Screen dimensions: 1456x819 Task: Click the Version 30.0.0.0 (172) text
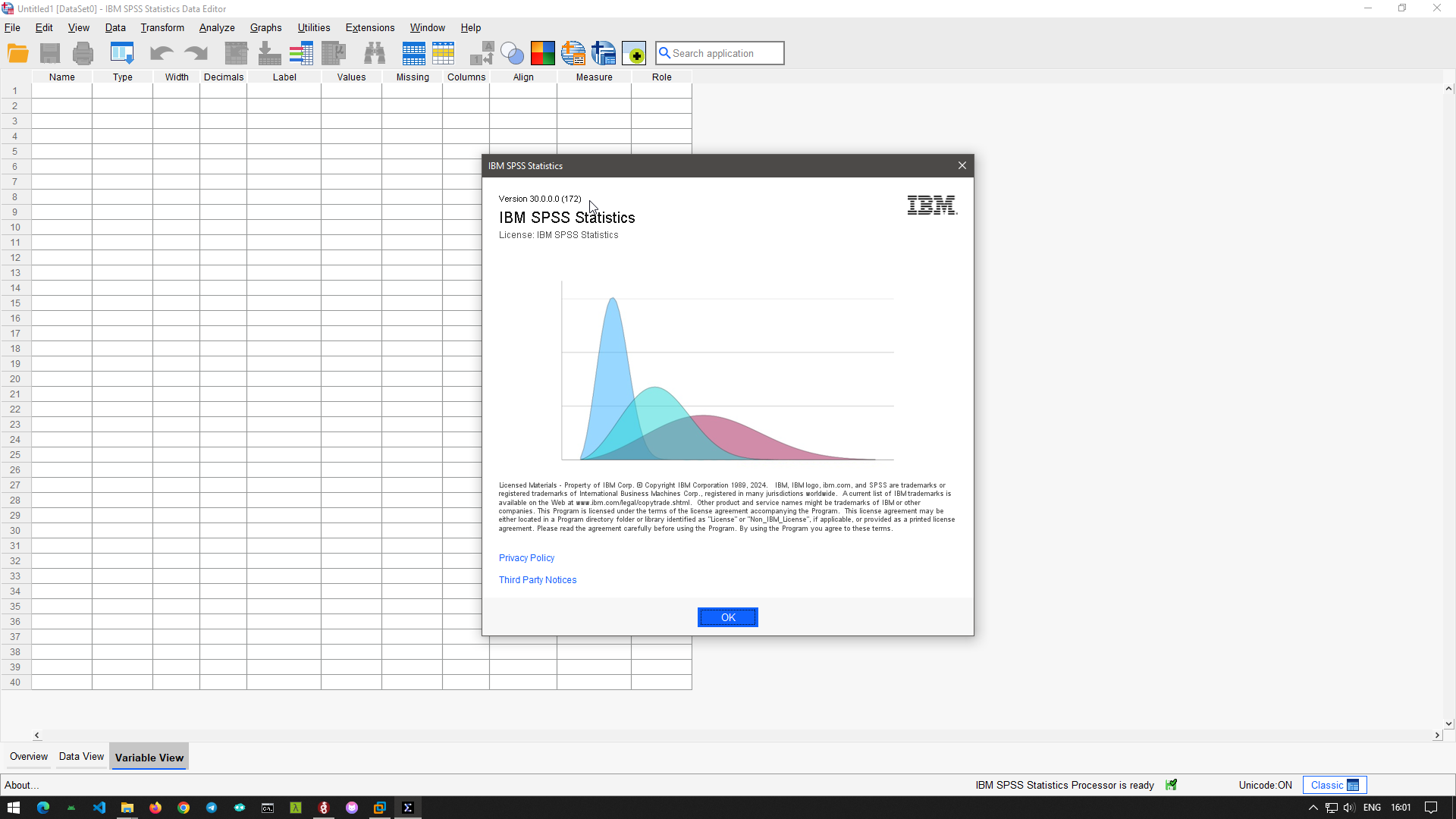coord(540,199)
